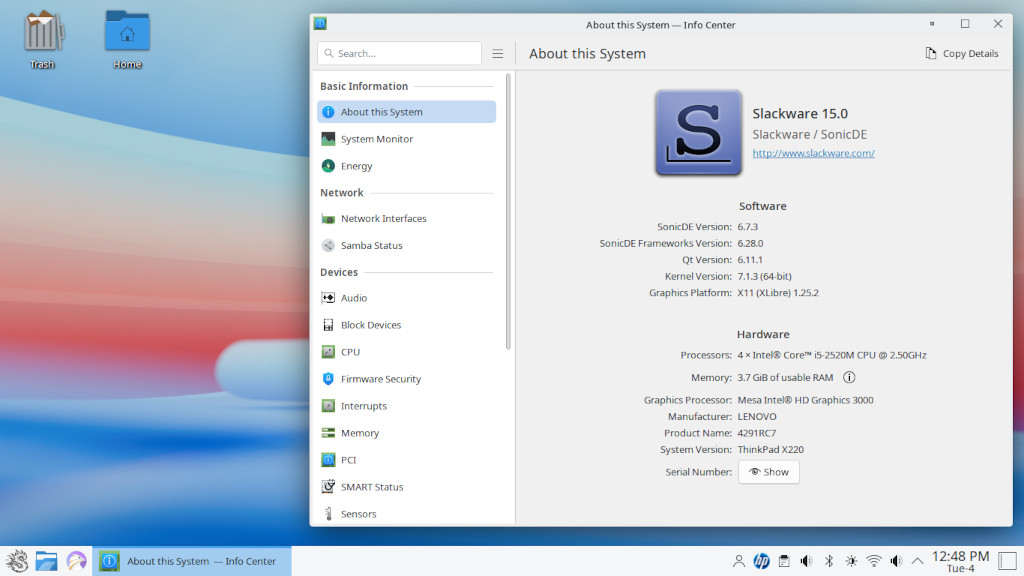Click the memory info circle icon
Image resolution: width=1024 pixels, height=576 pixels.
pyautogui.click(x=849, y=377)
